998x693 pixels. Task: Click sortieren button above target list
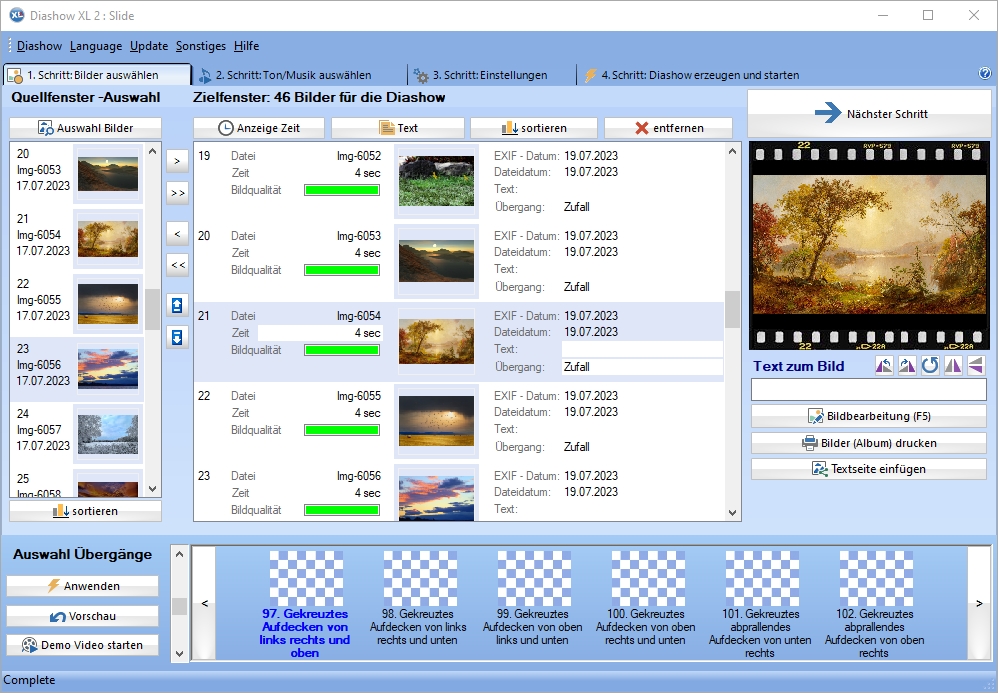click(x=534, y=128)
